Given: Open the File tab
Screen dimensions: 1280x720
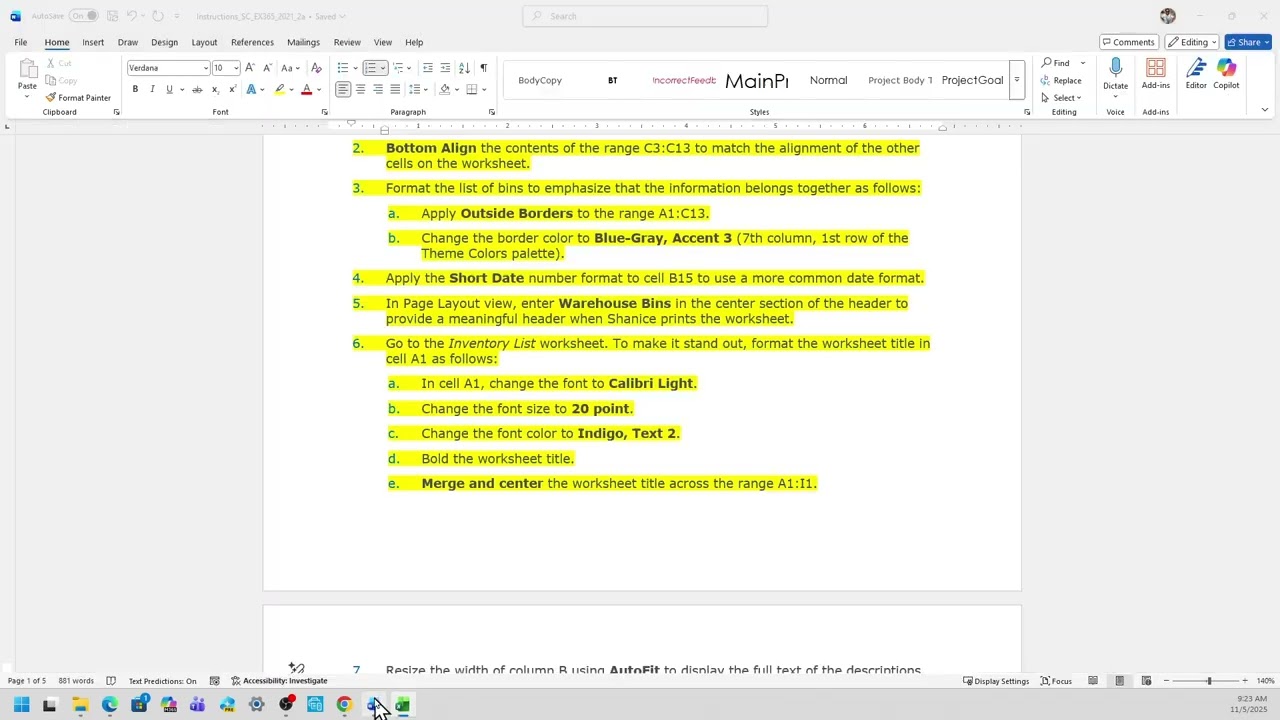Looking at the screenshot, I should click(x=20, y=42).
